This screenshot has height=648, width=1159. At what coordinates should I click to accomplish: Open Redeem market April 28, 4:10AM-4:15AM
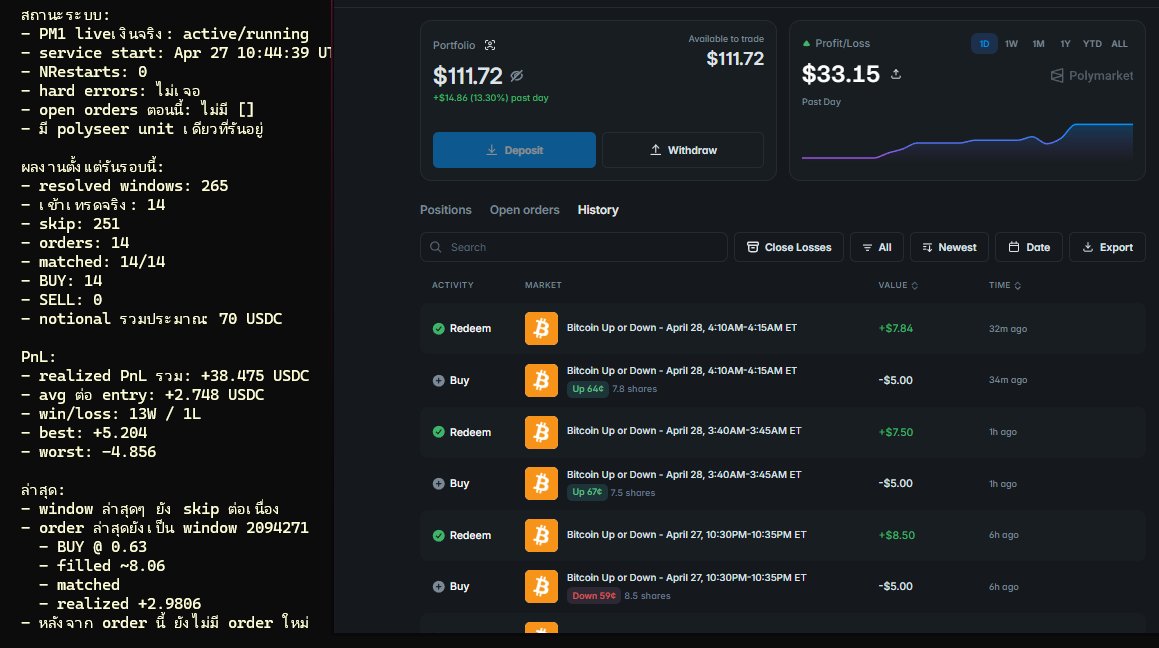pyautogui.click(x=682, y=327)
